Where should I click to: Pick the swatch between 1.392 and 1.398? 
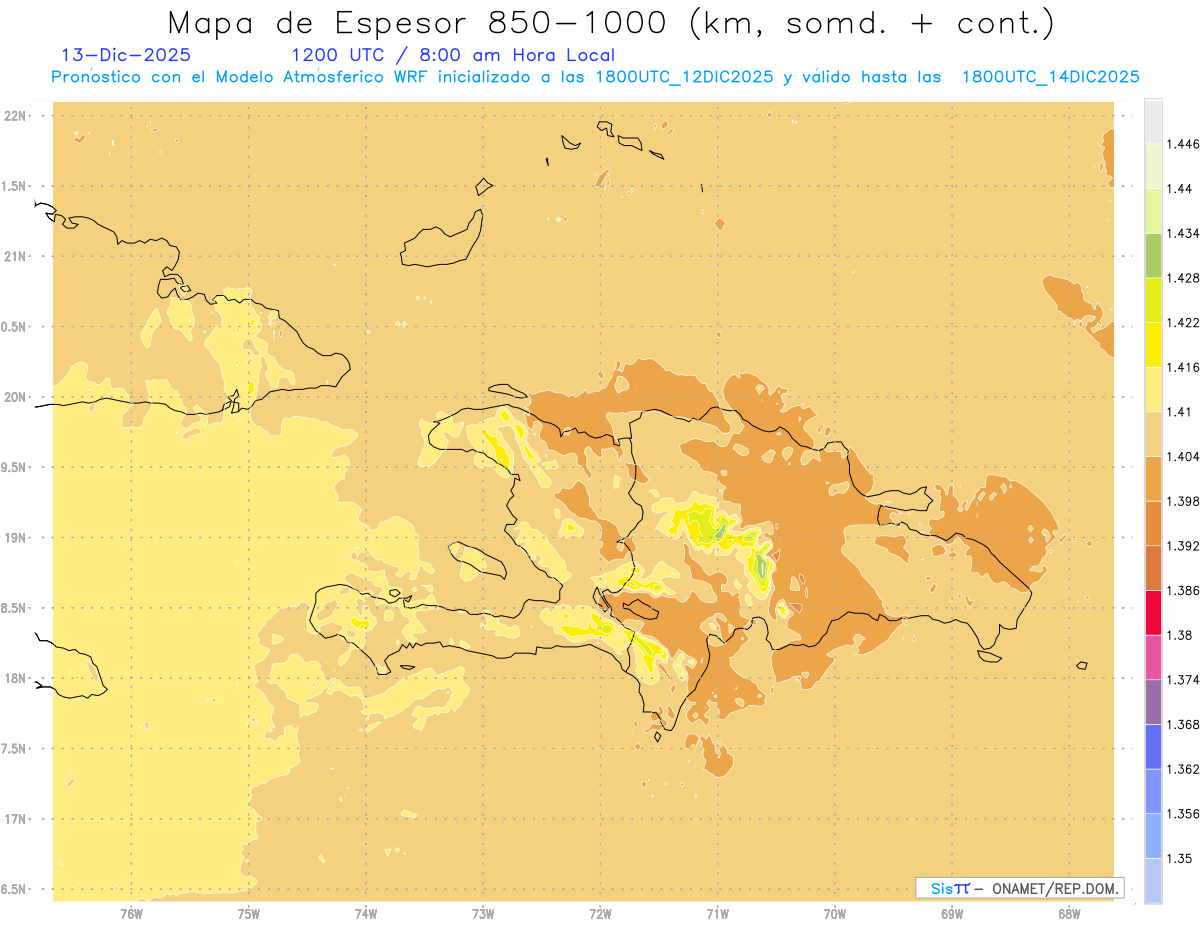coord(1153,523)
